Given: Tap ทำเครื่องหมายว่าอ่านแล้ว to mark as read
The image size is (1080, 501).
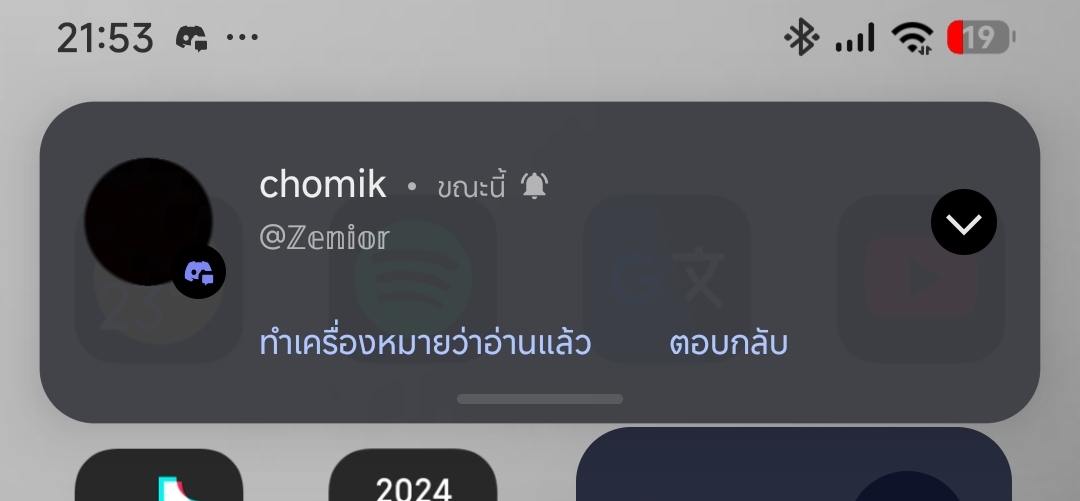Looking at the screenshot, I should pyautogui.click(x=425, y=342).
